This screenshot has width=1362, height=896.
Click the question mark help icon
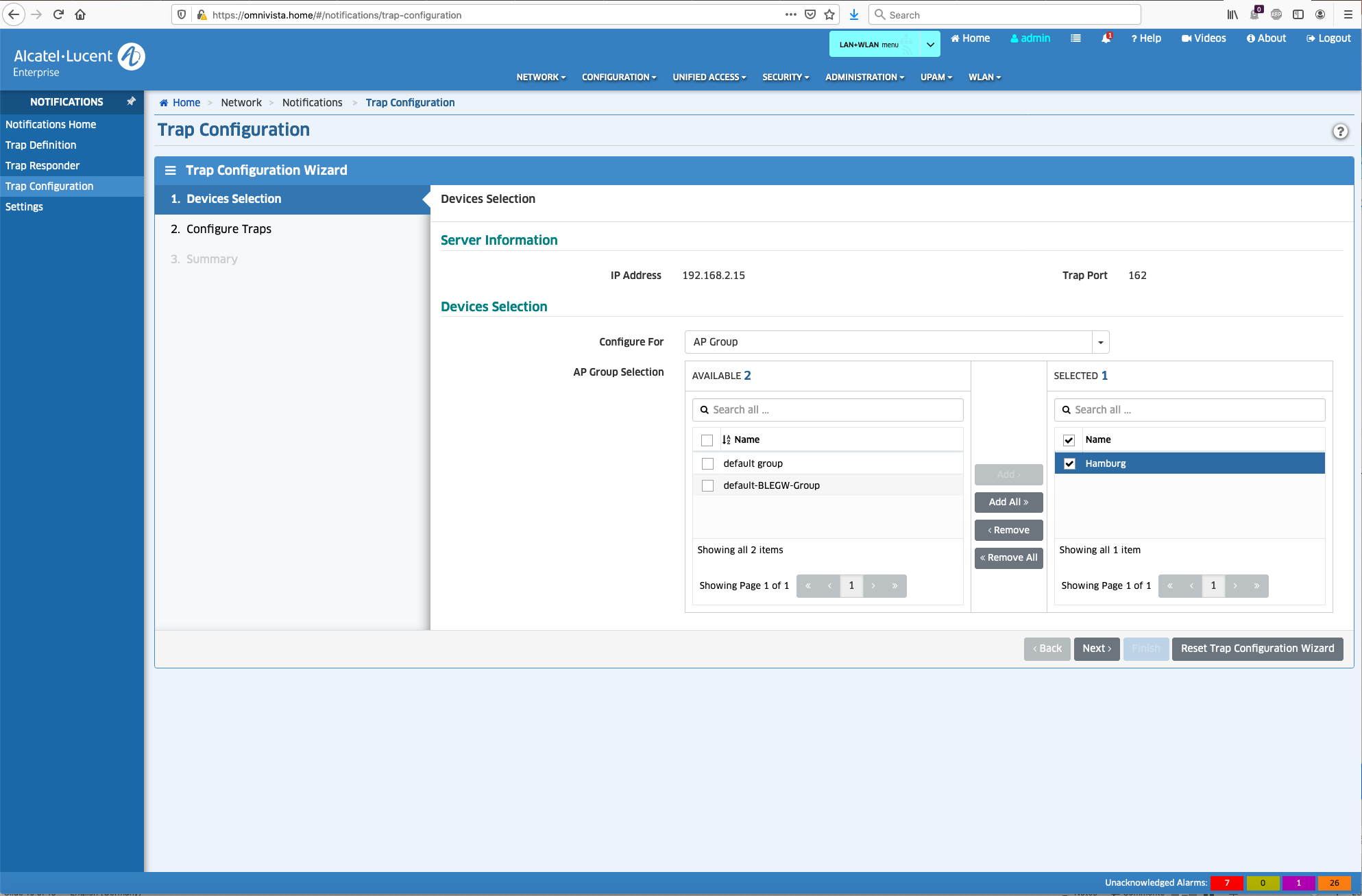(x=1340, y=131)
